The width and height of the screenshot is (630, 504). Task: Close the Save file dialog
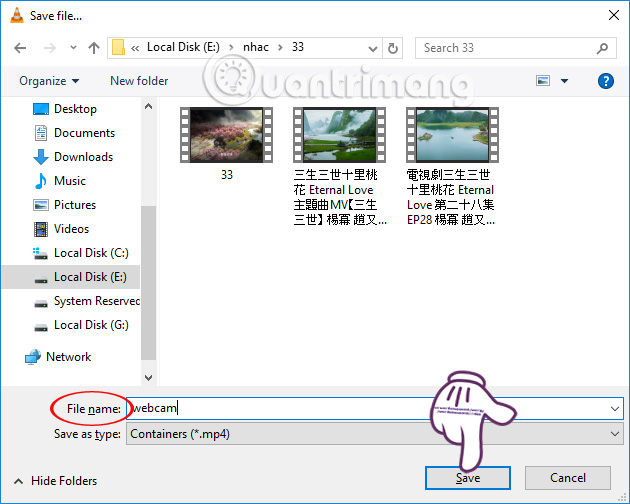tap(614, 16)
